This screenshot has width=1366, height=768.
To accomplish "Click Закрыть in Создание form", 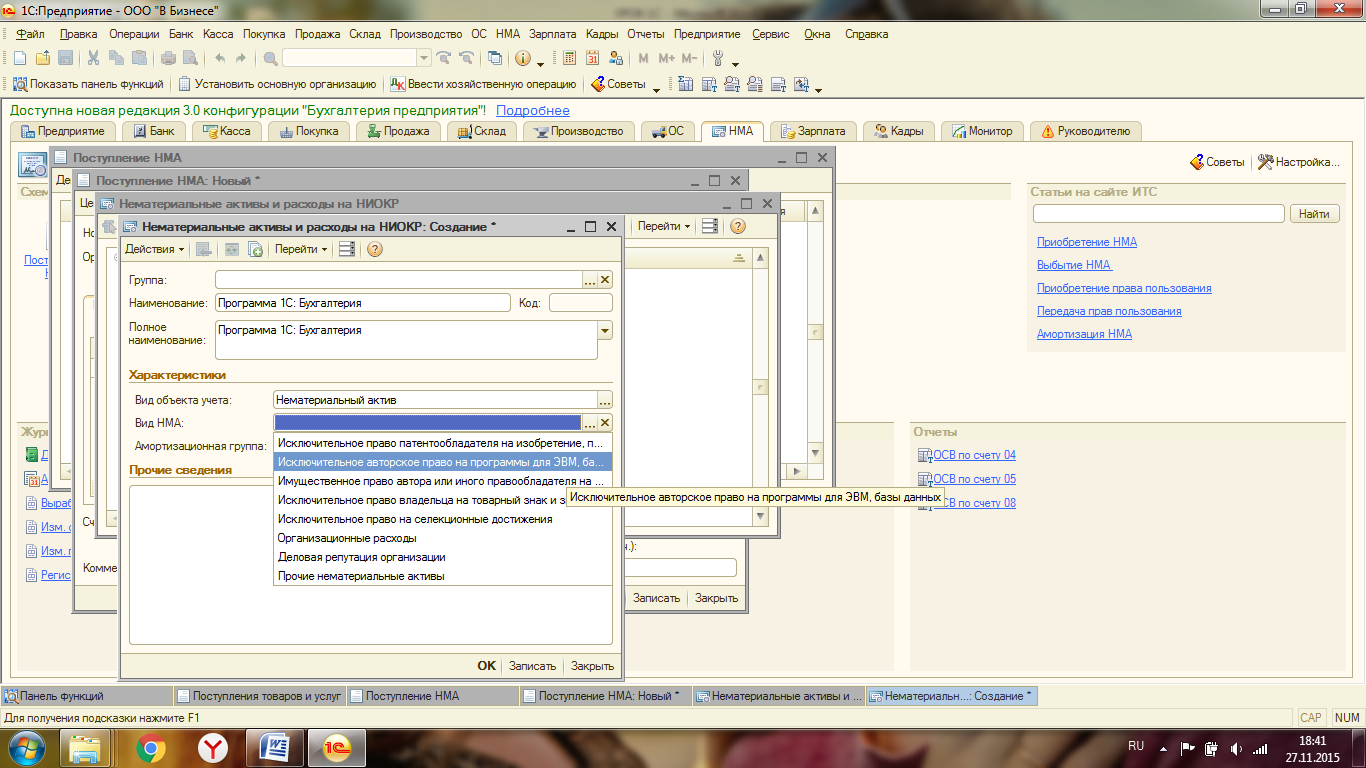I will 592,666.
